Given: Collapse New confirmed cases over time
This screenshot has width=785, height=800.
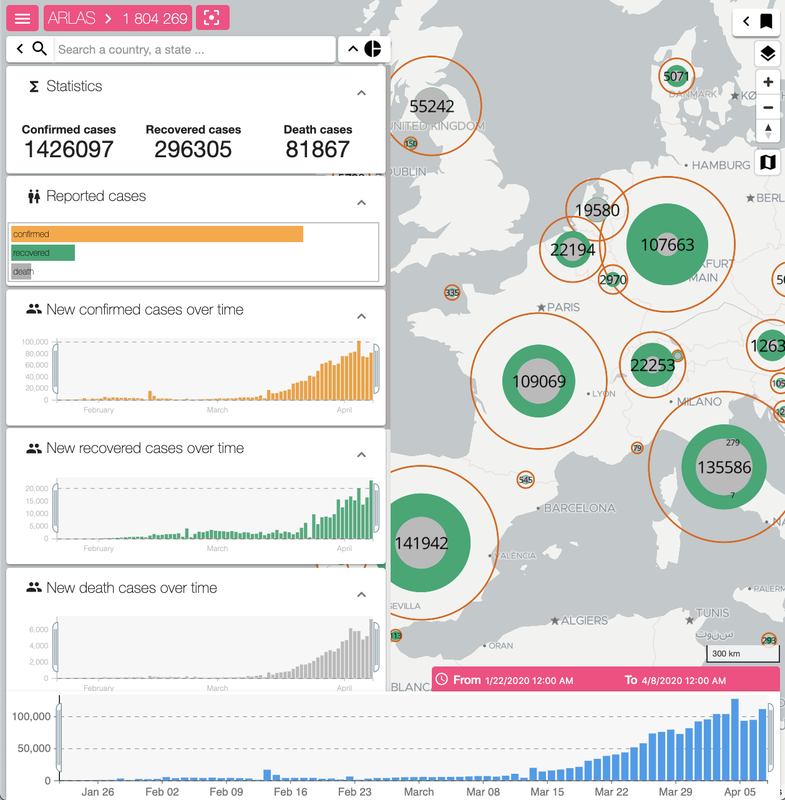Looking at the screenshot, I should pos(362,316).
